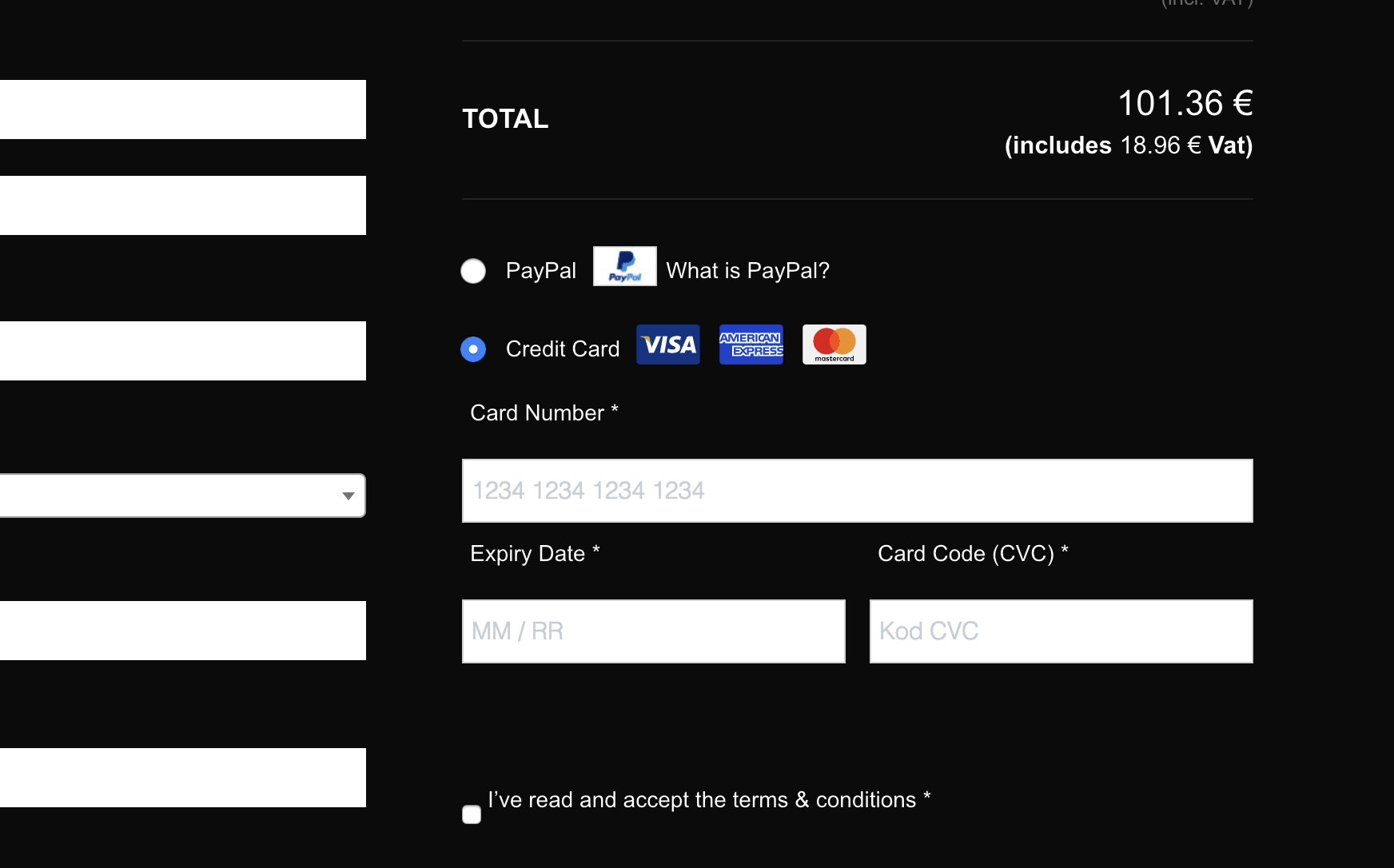Image resolution: width=1394 pixels, height=868 pixels.
Task: Click the Kod CVC input field
Action: (x=1060, y=631)
